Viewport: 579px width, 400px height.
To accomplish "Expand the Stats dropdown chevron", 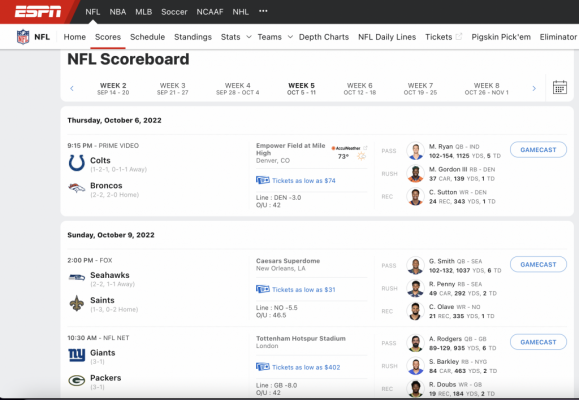I will [249, 37].
